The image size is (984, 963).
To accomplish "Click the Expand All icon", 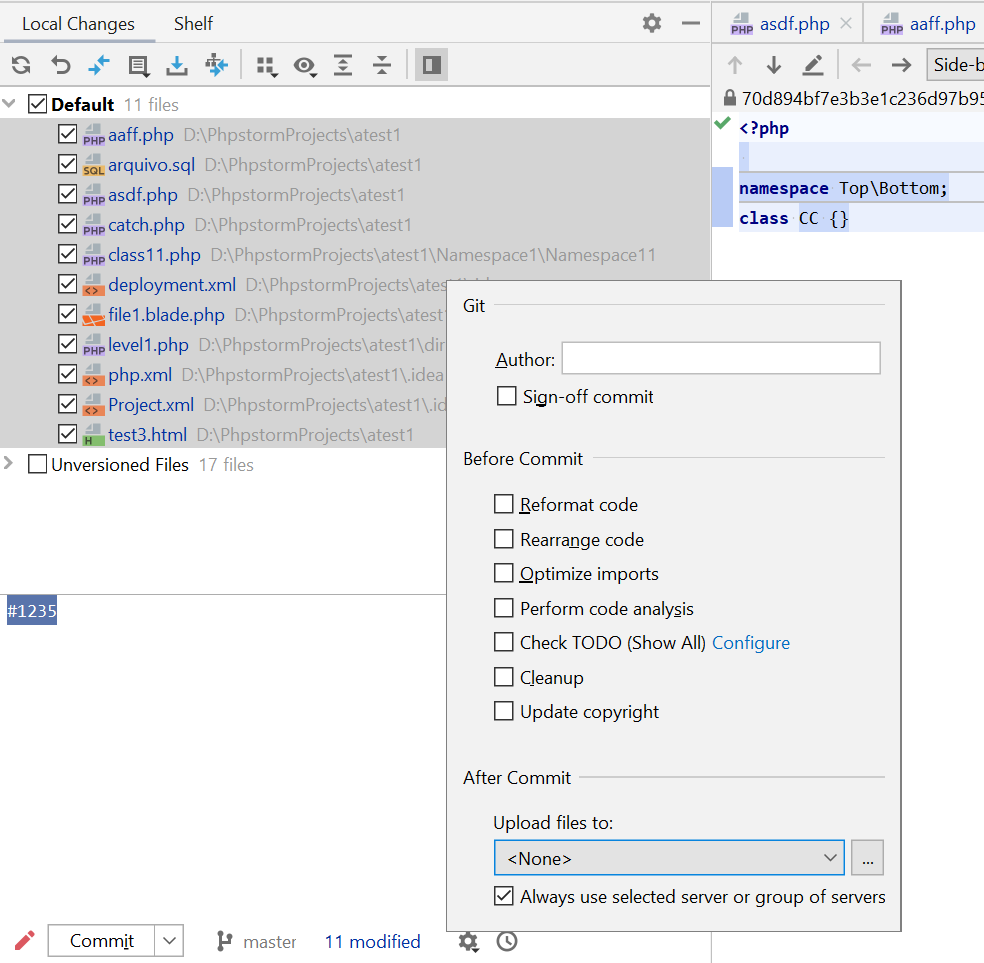I will (343, 65).
